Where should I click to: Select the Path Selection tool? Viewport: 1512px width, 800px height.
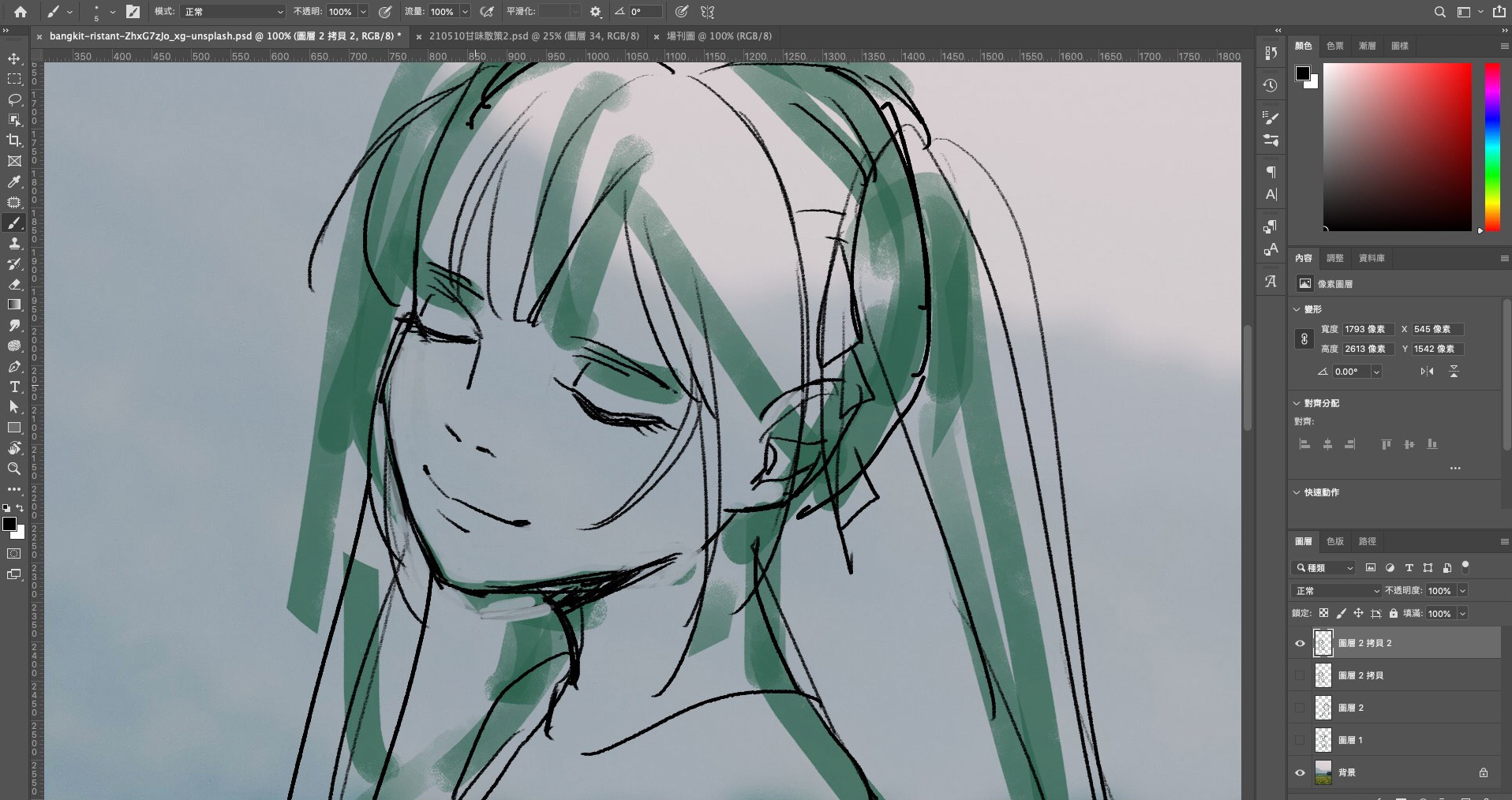coord(14,407)
